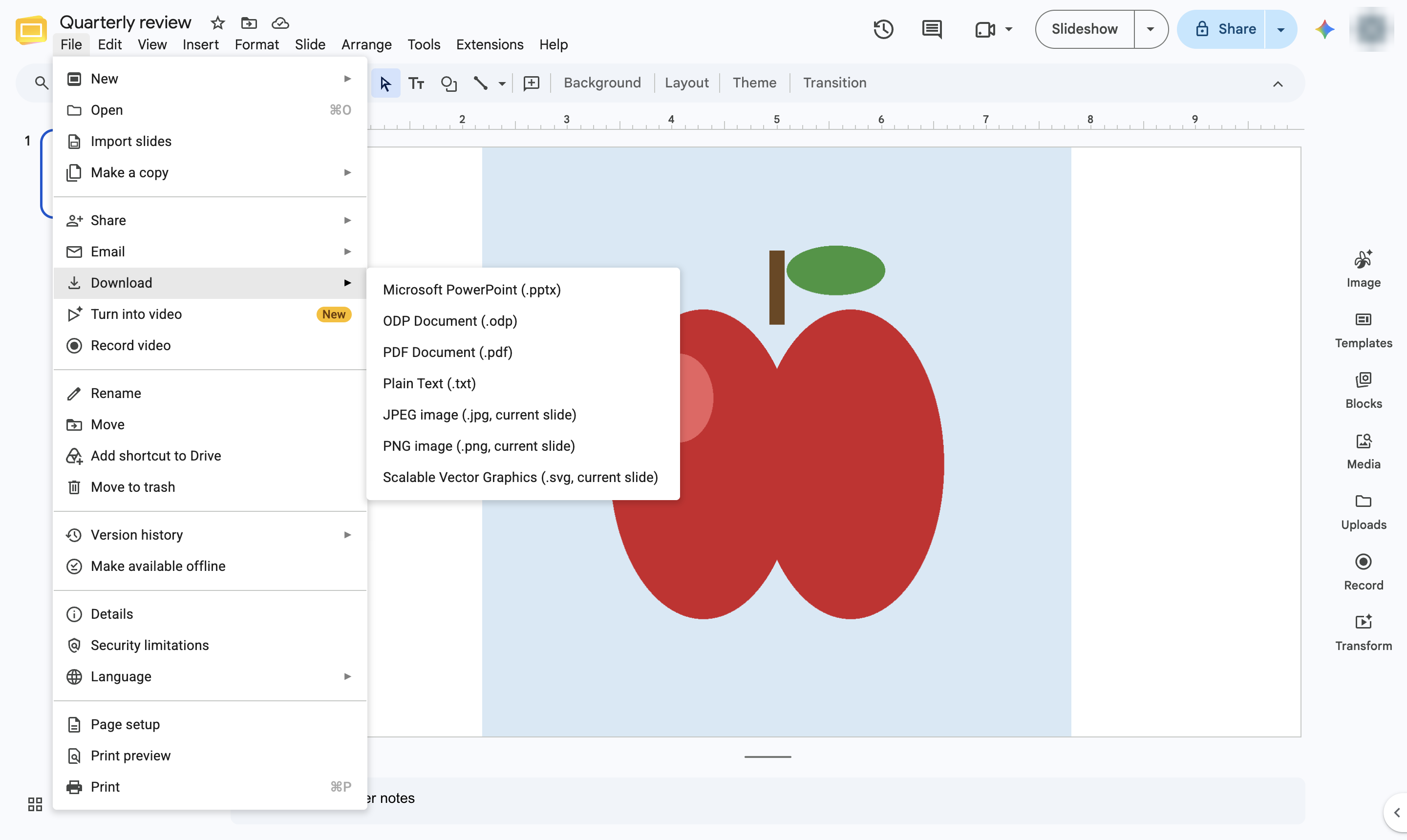Click the blue Share button

point(1221,29)
